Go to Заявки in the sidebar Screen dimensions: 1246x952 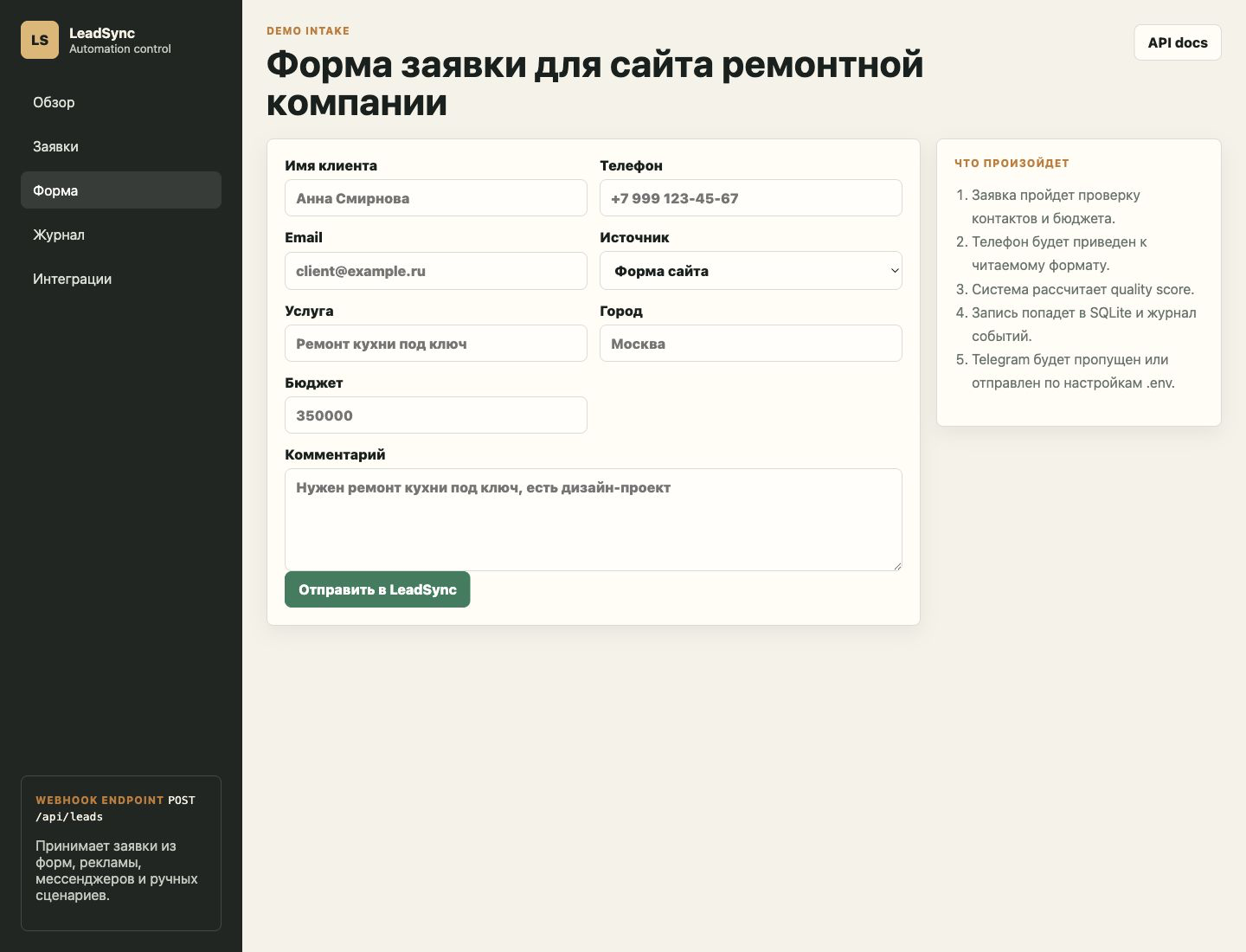121,146
